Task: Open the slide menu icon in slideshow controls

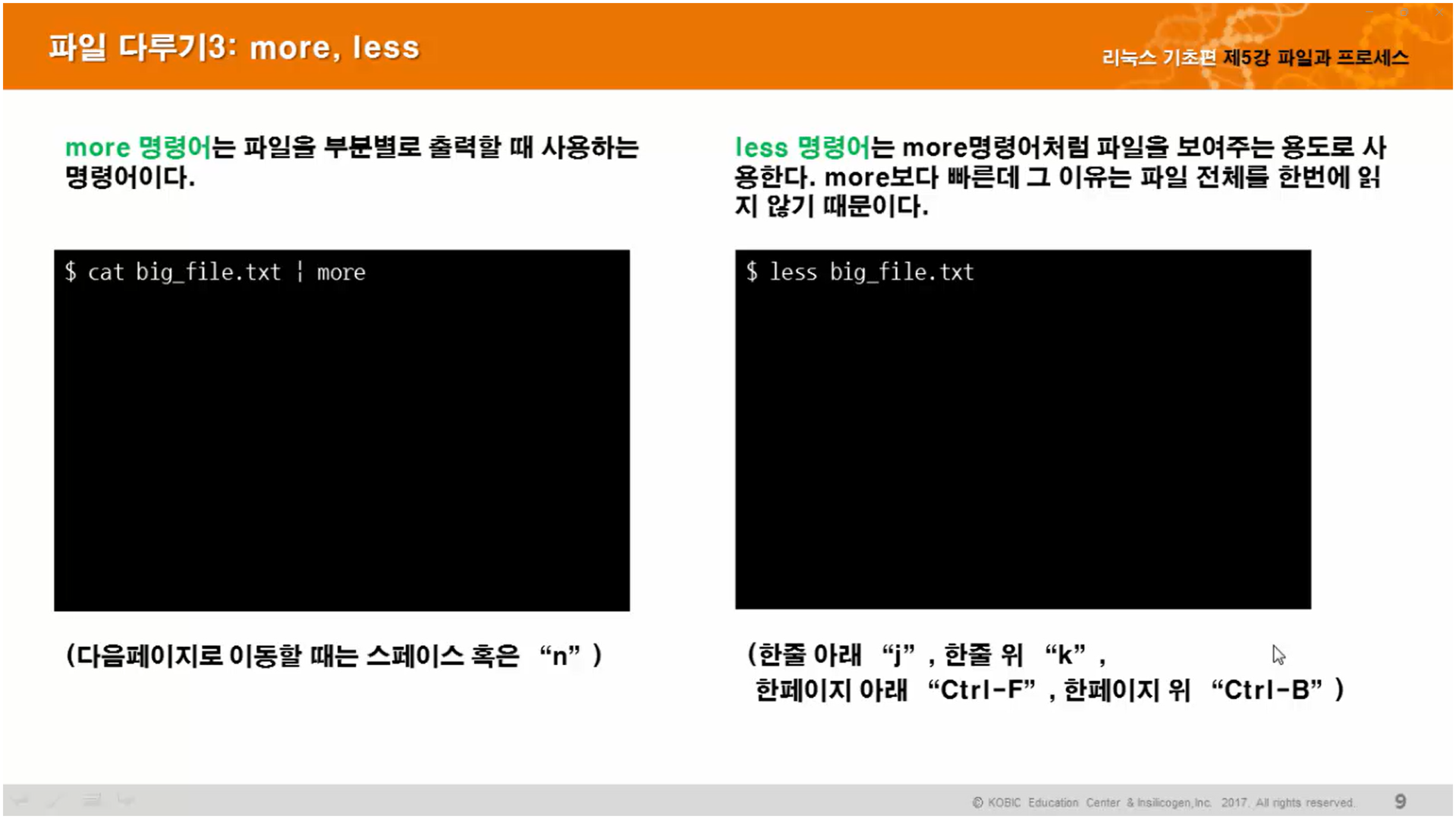Action: [x=92, y=799]
